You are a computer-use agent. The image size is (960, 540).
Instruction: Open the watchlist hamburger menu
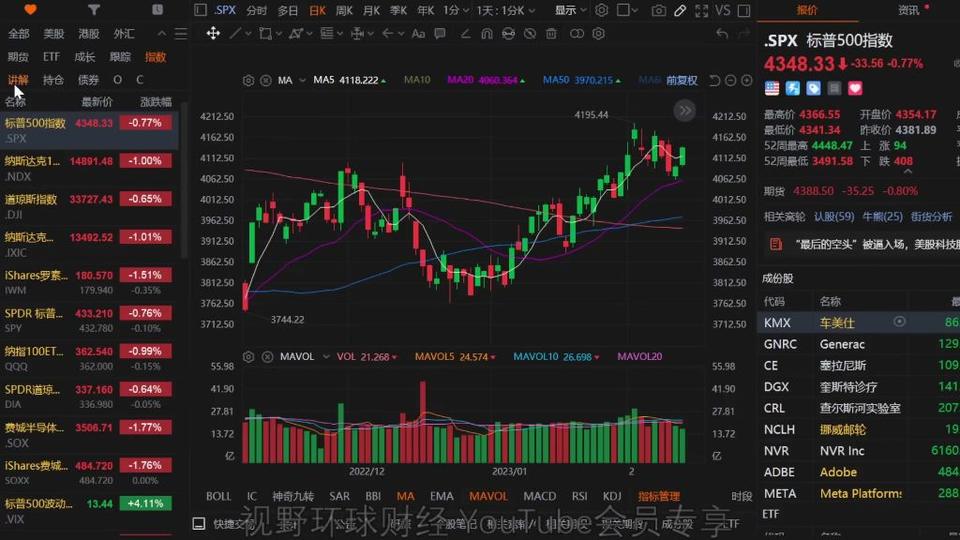click(181, 34)
